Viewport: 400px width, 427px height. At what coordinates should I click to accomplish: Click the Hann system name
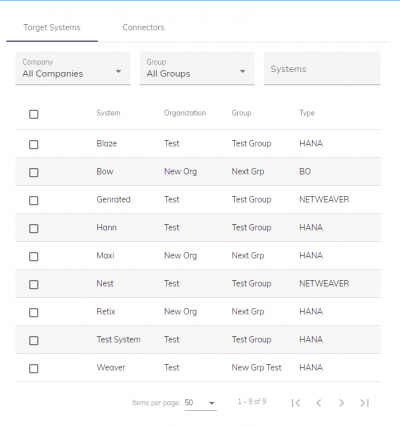coord(107,227)
